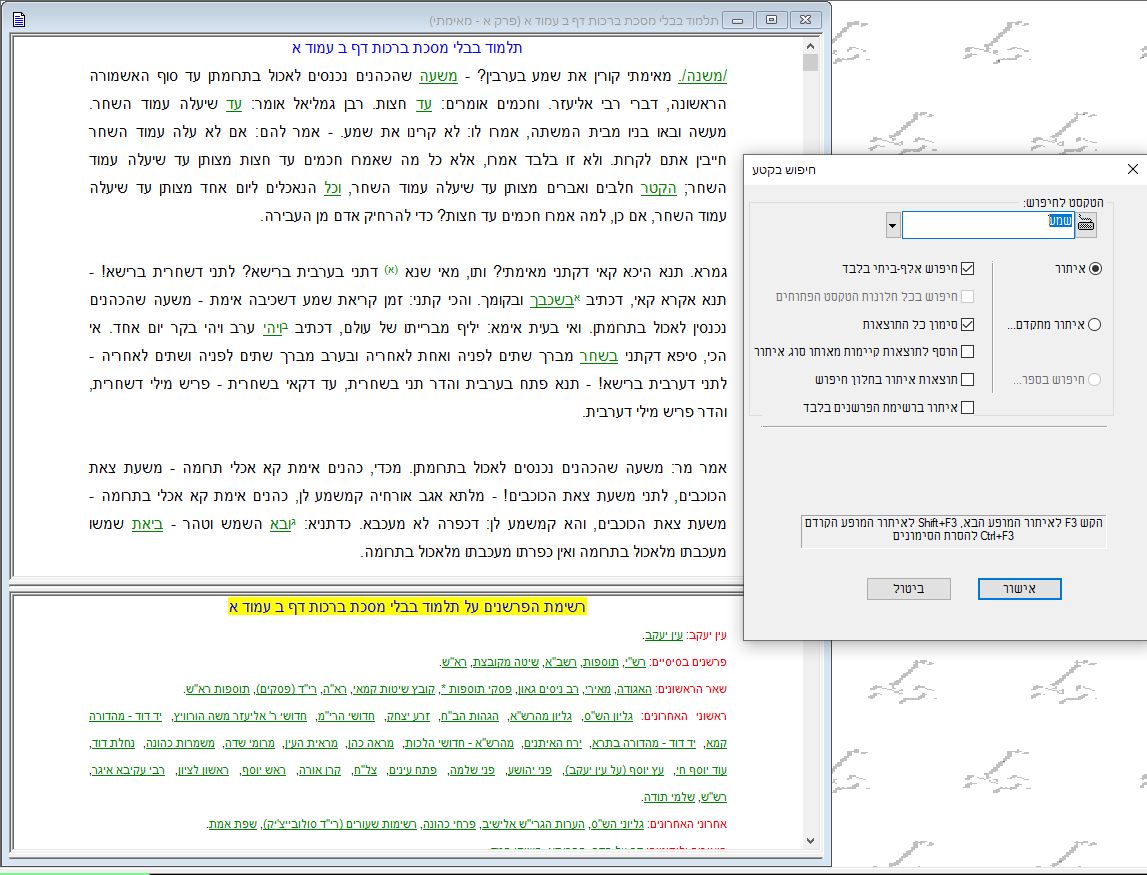Open the green בשחר link in the Gemara
Viewport: 1147px width, 875px height.
coord(598,356)
